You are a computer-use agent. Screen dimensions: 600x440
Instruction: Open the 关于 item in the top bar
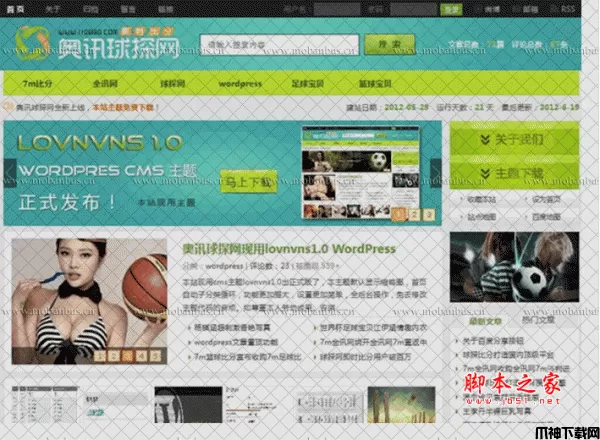tap(53, 9)
